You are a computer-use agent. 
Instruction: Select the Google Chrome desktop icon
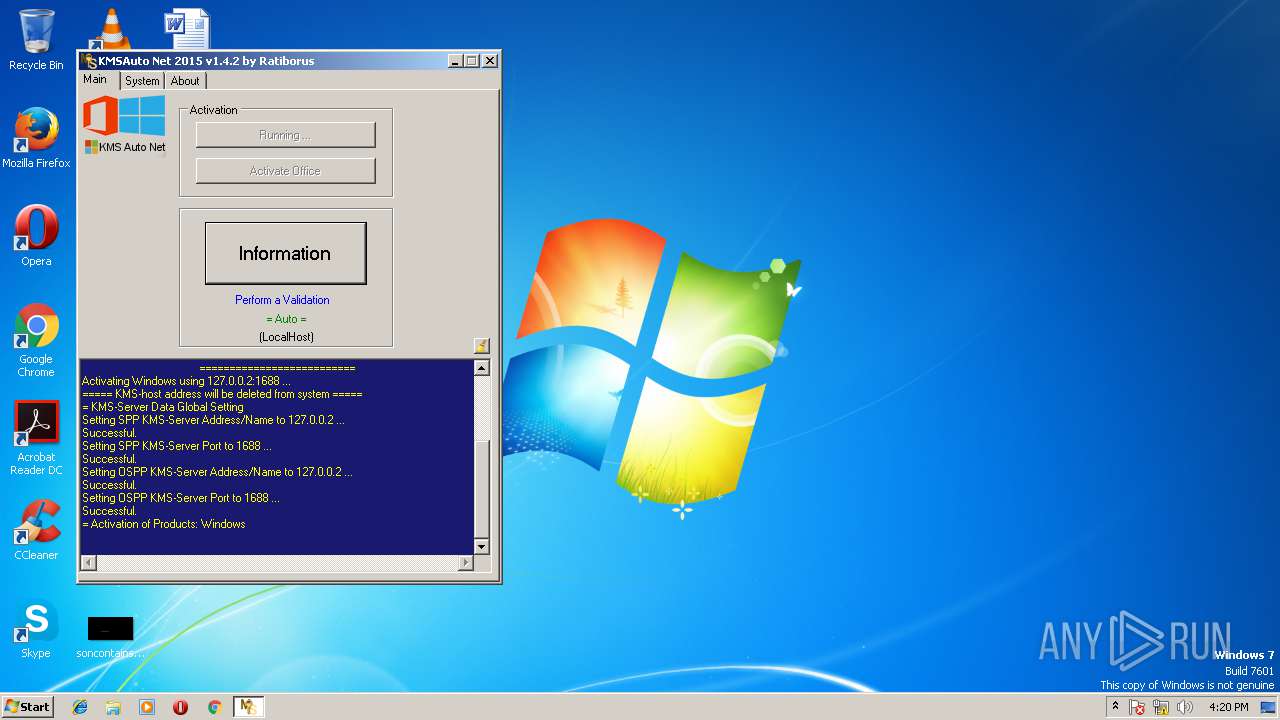[36, 340]
